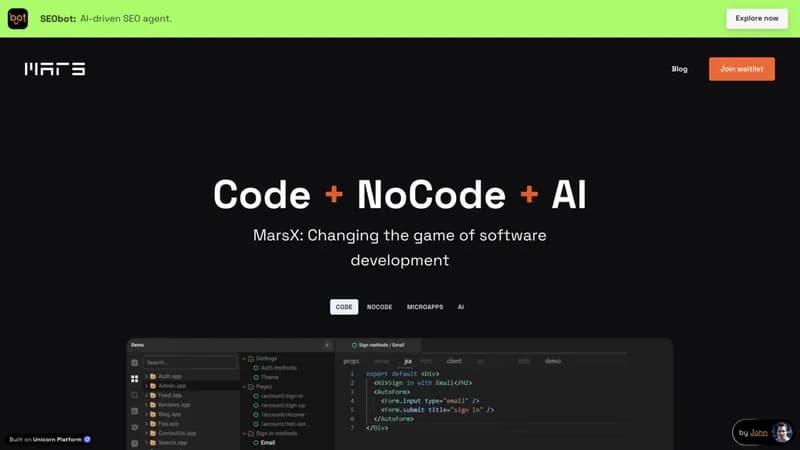The image size is (800, 450).
Task: Click code line 'export default <Div>'
Action: (403, 374)
